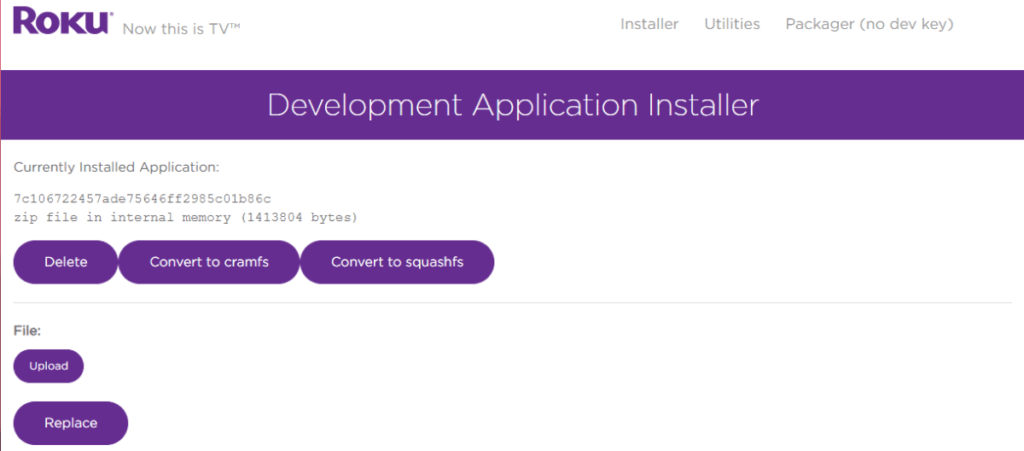Image resolution: width=1024 pixels, height=451 pixels.
Task: Delete the currently installed application
Action: 66,262
